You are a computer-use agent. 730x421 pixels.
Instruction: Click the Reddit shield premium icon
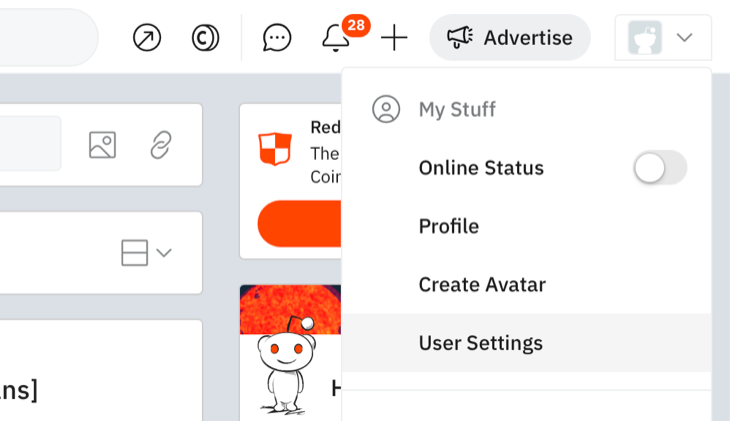click(x=275, y=149)
